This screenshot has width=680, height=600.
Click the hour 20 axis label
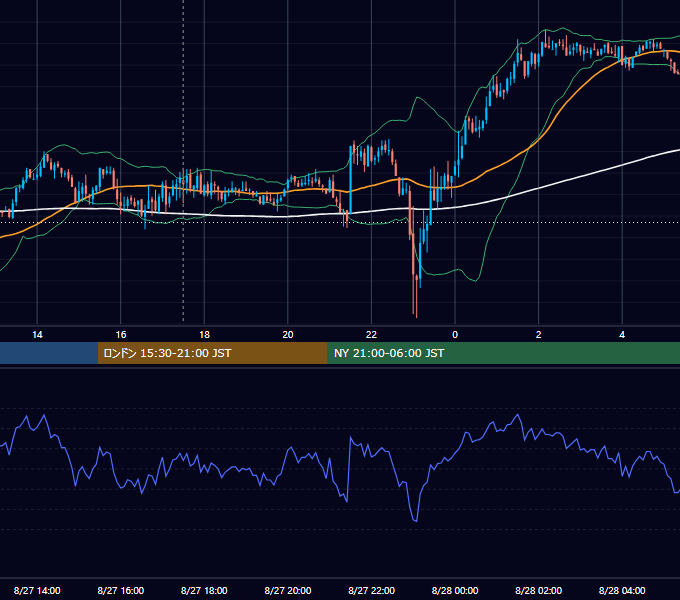tap(288, 335)
